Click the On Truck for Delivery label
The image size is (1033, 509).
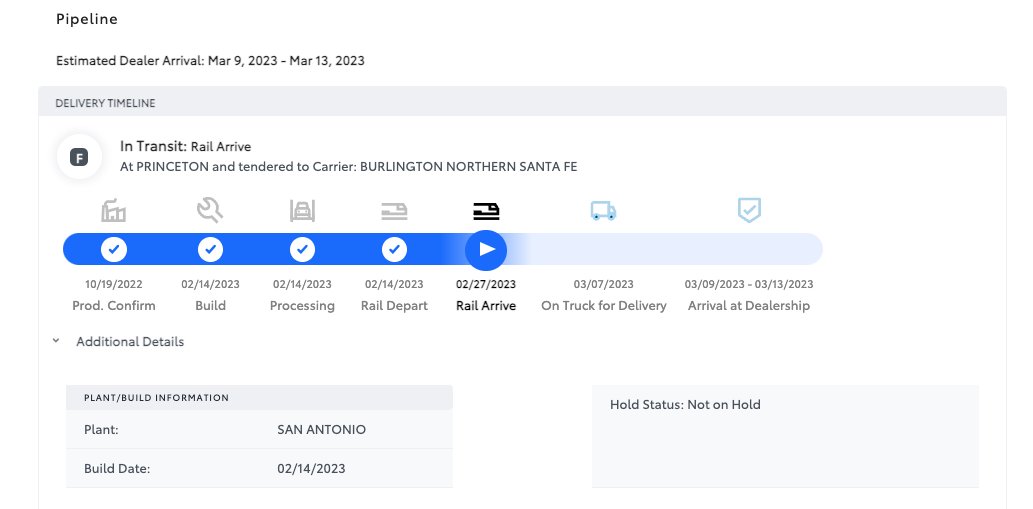tap(603, 306)
